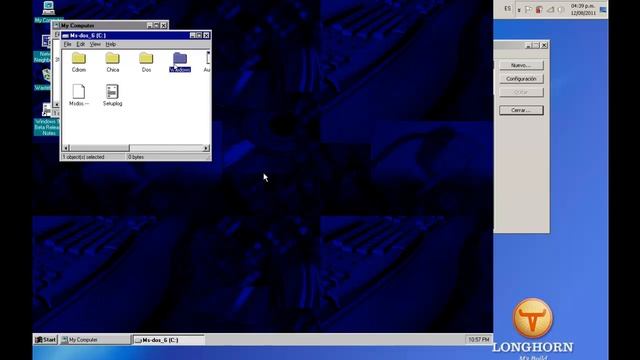Click '0 bytes' status bar text
640x360 pixels.
(136, 157)
